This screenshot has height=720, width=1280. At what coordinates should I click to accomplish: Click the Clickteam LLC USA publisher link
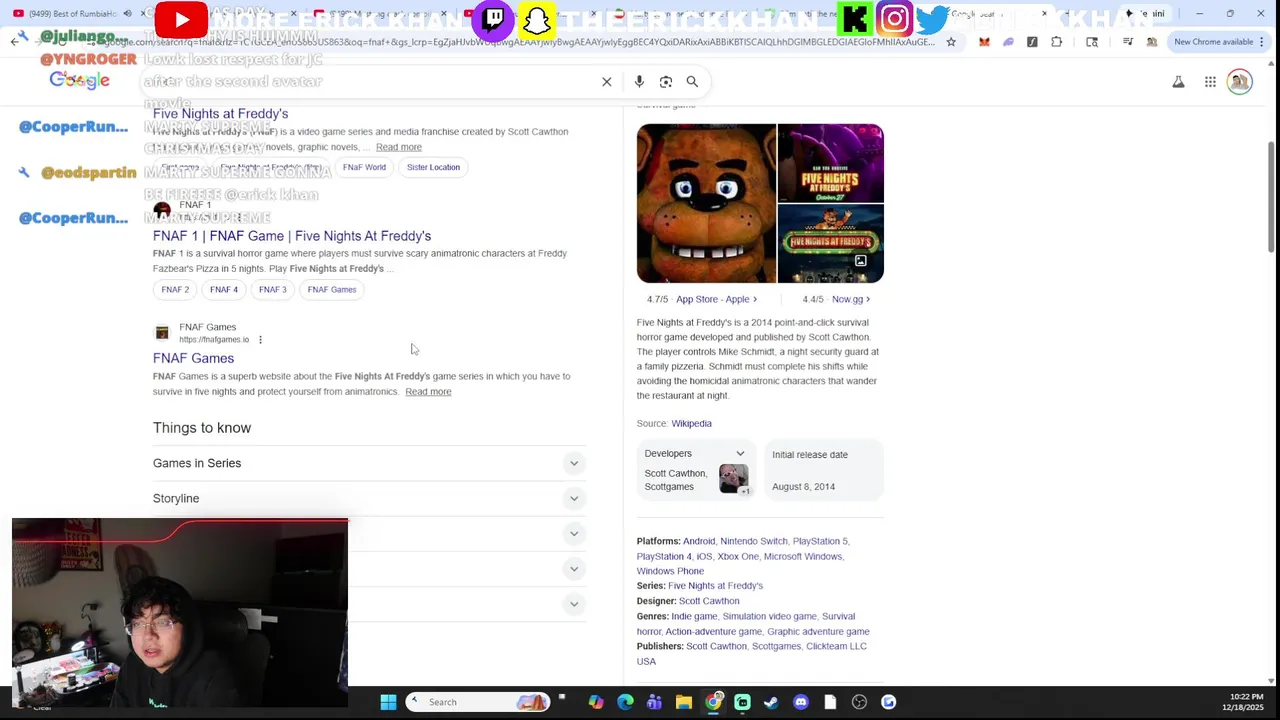[751, 654]
